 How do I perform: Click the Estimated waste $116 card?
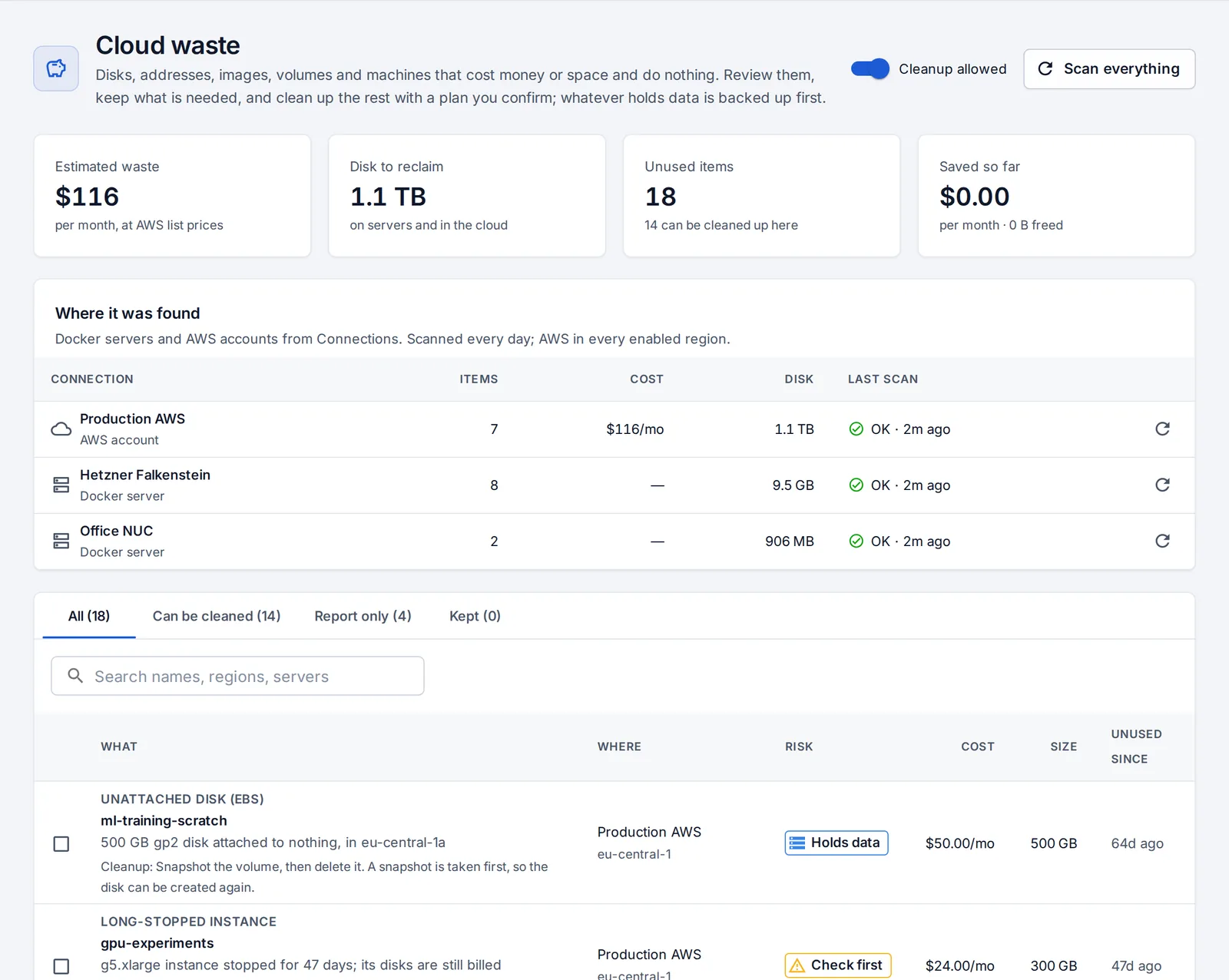[x=172, y=196]
